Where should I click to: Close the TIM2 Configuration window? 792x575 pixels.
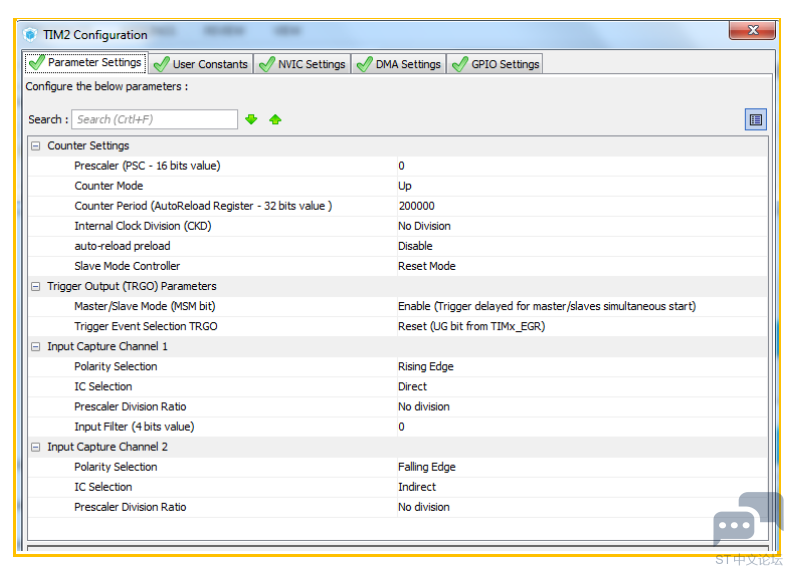(x=752, y=30)
